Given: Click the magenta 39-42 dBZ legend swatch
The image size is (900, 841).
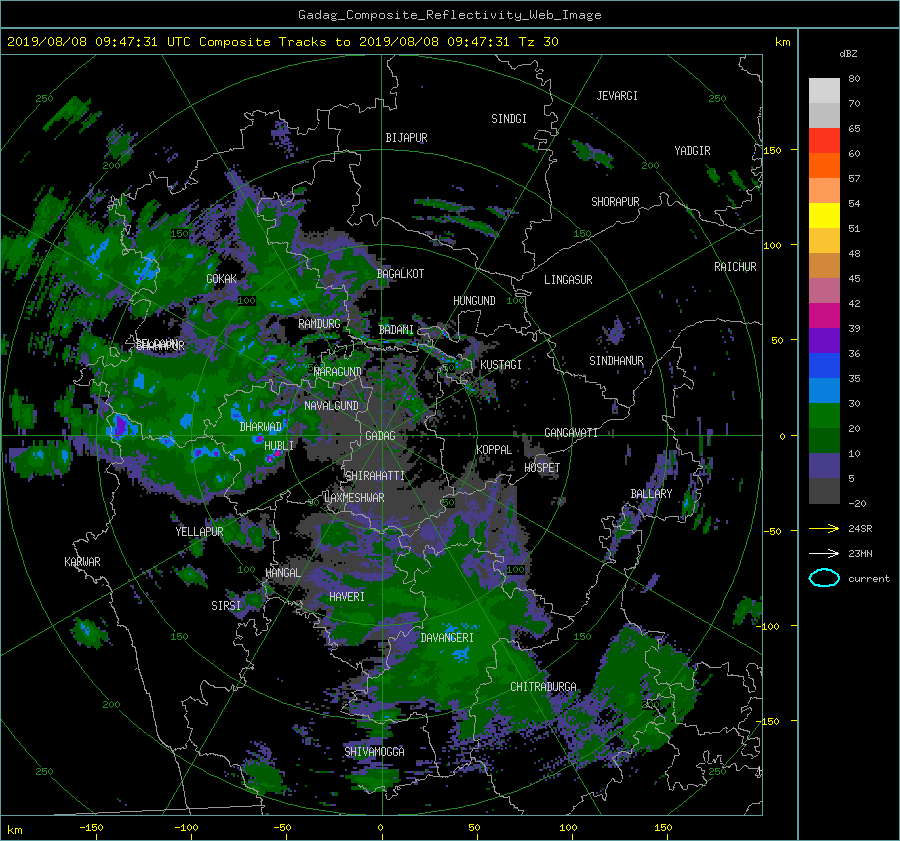Looking at the screenshot, I should coord(824,315).
